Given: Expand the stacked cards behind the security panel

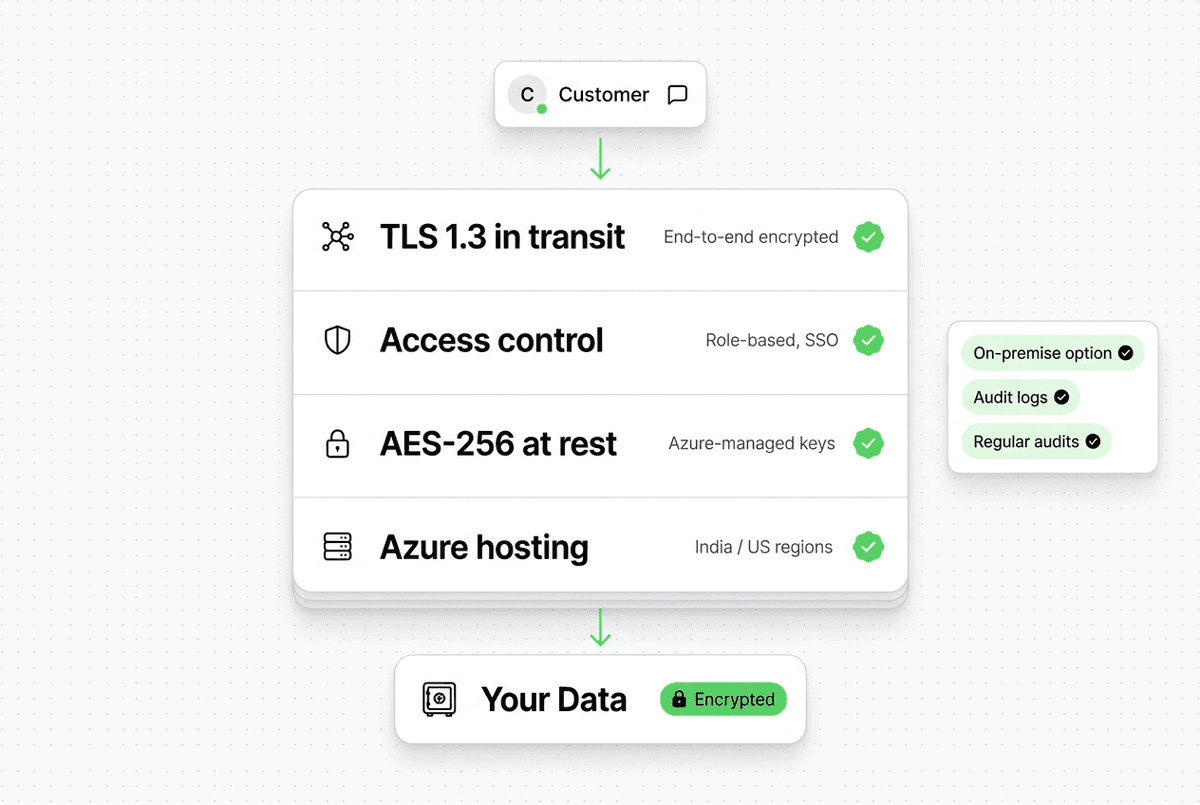Looking at the screenshot, I should (x=600, y=600).
